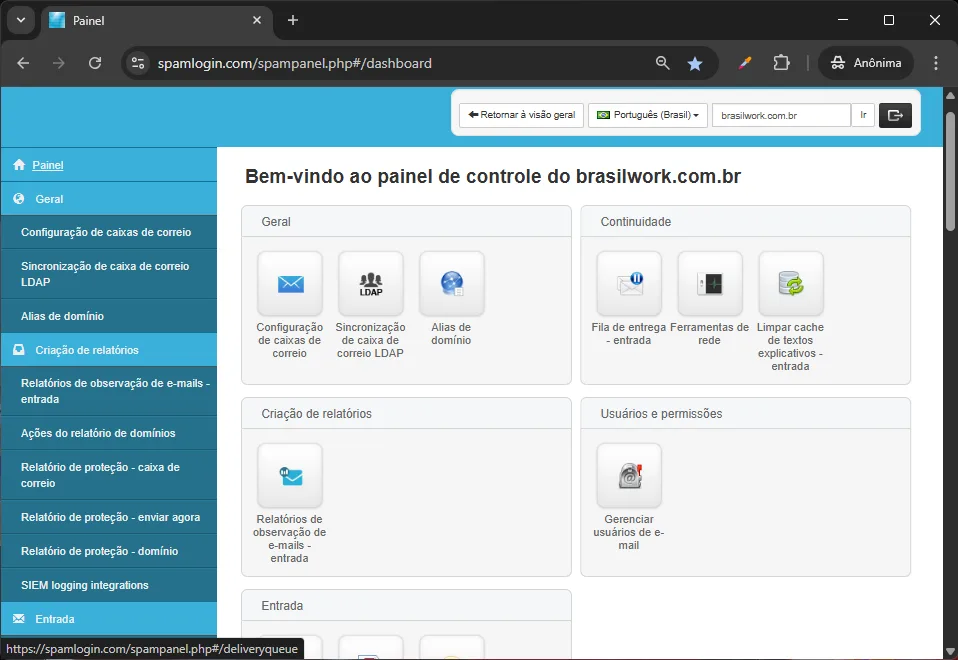Click the Anônima incognito profile button
958x660 pixels.
point(866,63)
